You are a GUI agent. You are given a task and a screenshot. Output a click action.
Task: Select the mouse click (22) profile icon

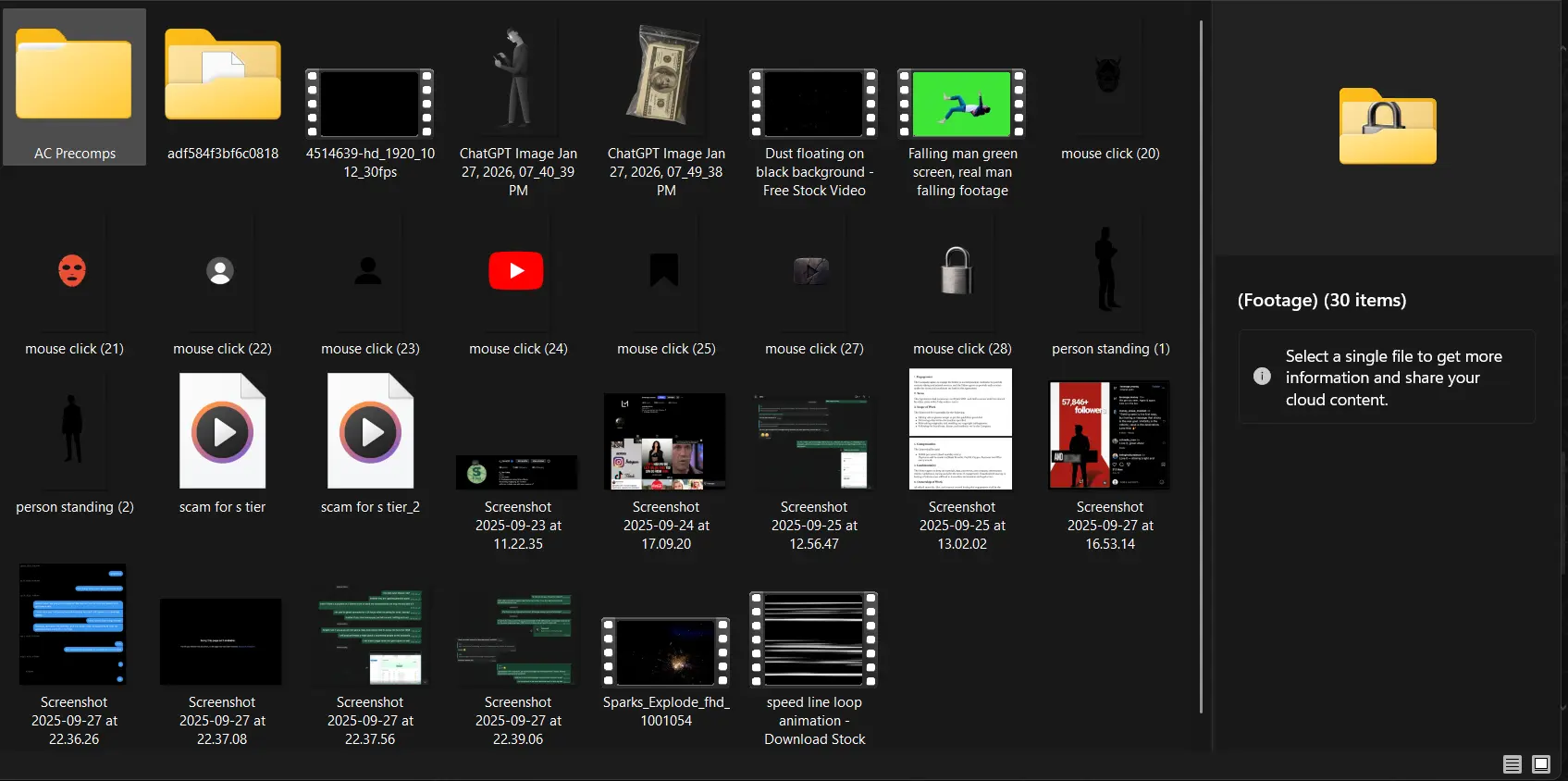coord(220,271)
